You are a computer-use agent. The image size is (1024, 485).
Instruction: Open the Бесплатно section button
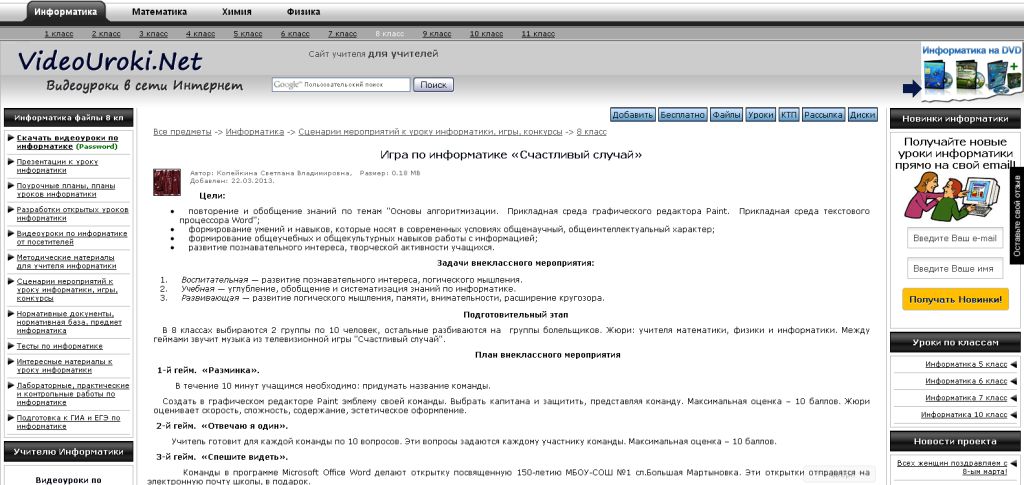[x=683, y=115]
